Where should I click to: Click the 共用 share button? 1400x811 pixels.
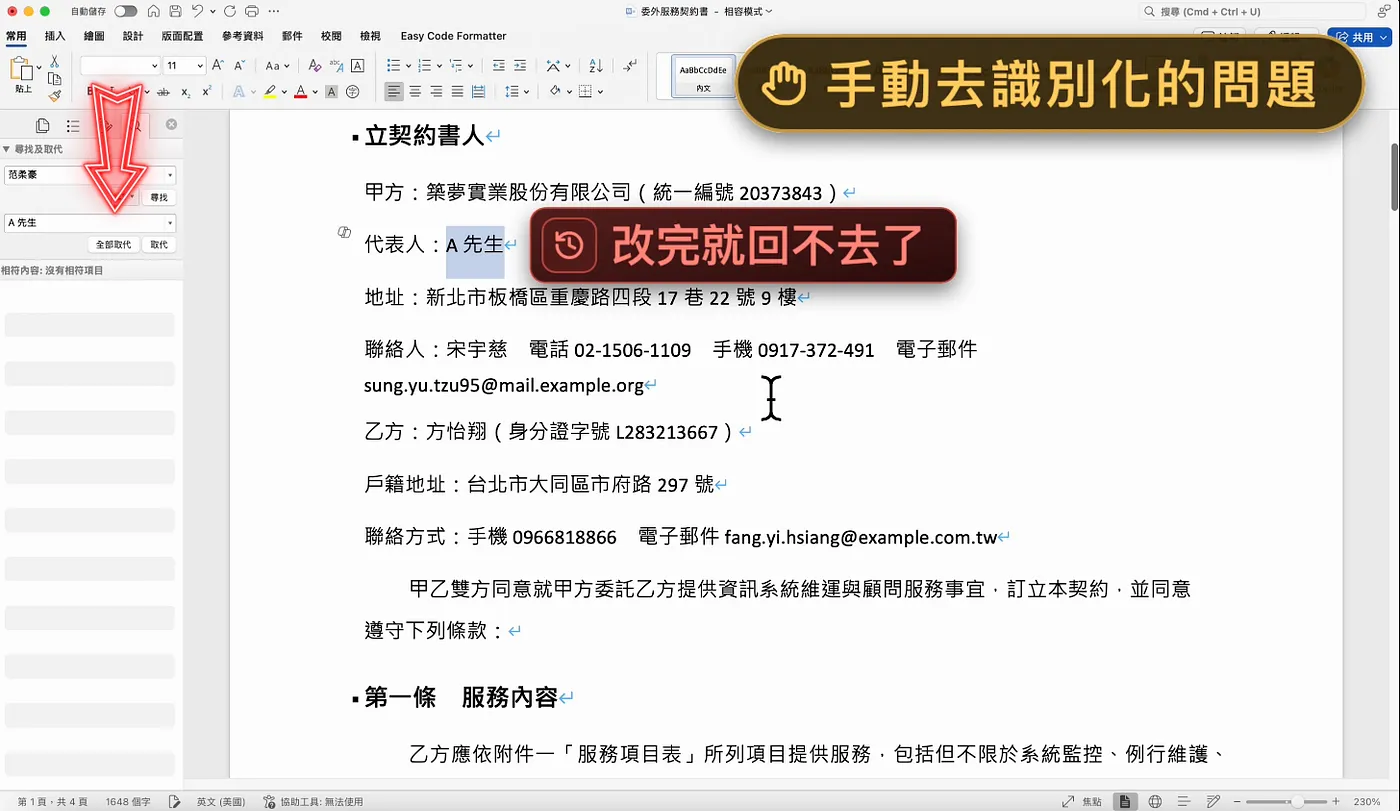1358,37
